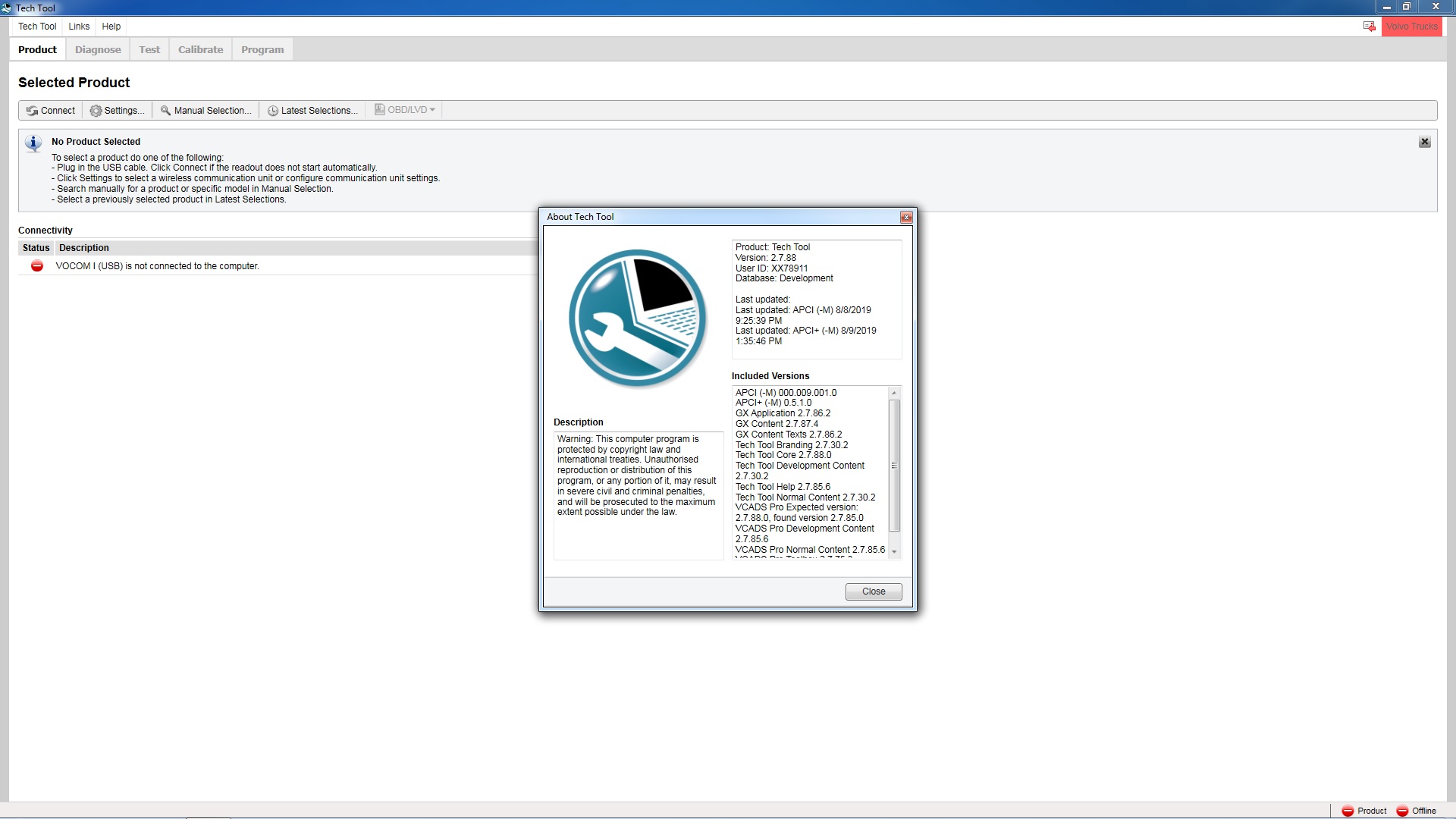Dismiss the No Product Selected info panel
This screenshot has width=1456, height=819.
1424,142
